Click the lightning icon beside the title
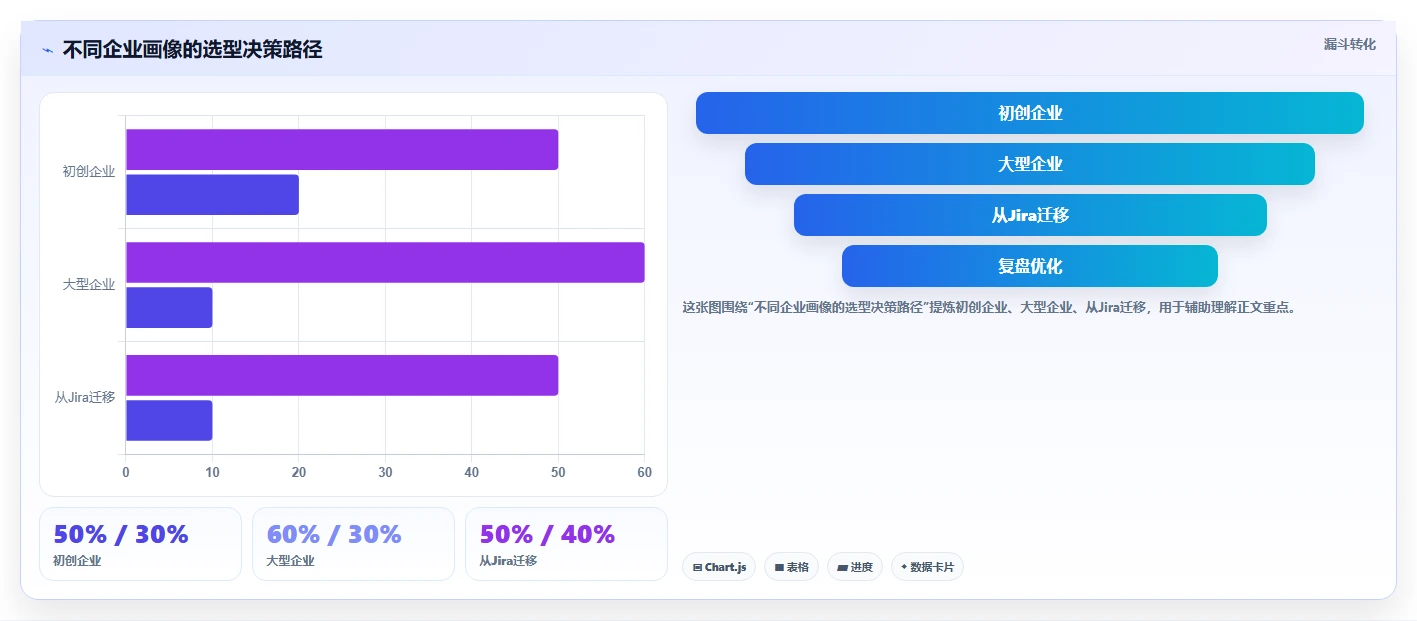Viewport: 1417px width, 621px height. 47,50
